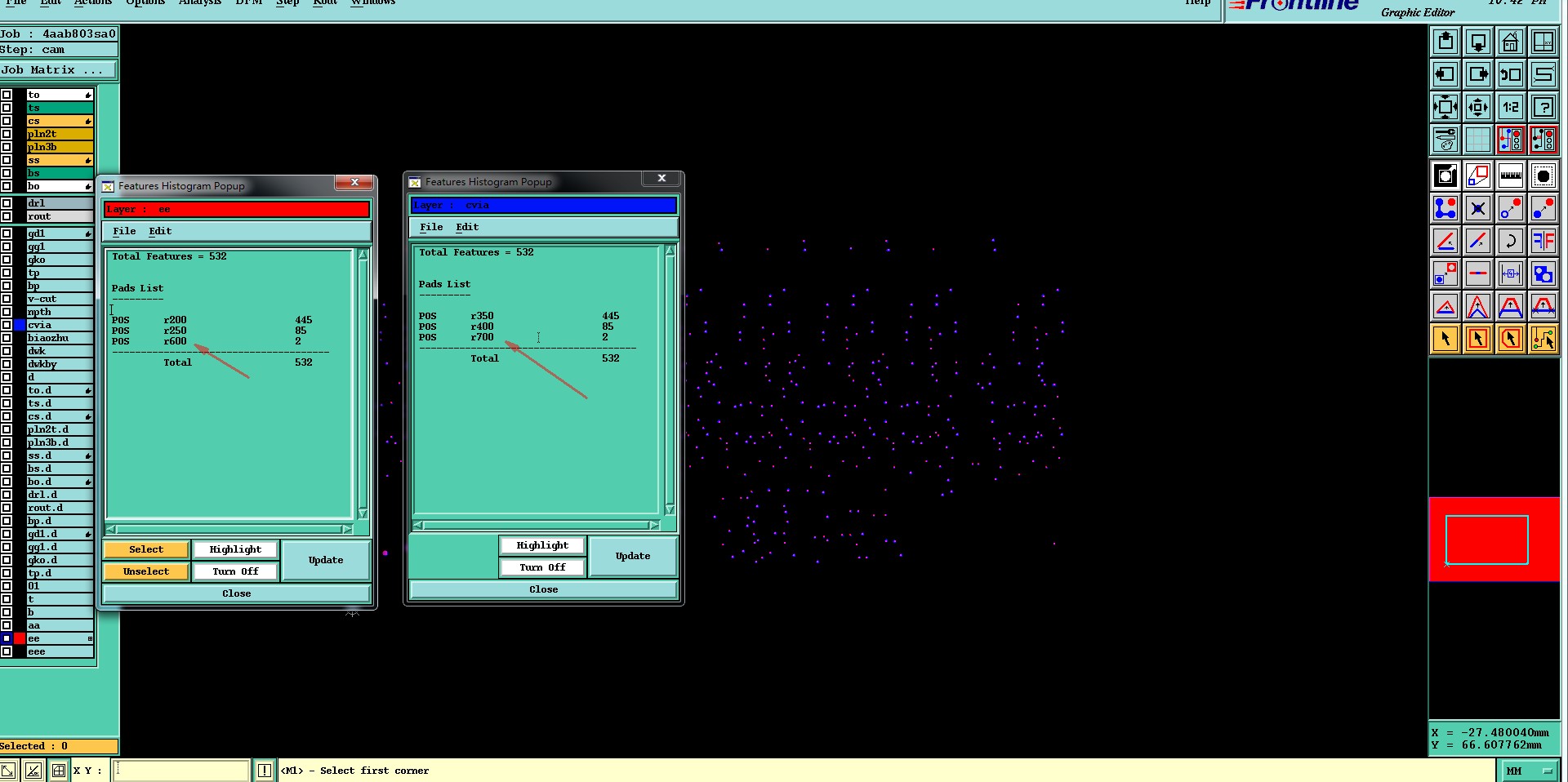
Task: Click the Unselect button
Action: click(x=146, y=571)
